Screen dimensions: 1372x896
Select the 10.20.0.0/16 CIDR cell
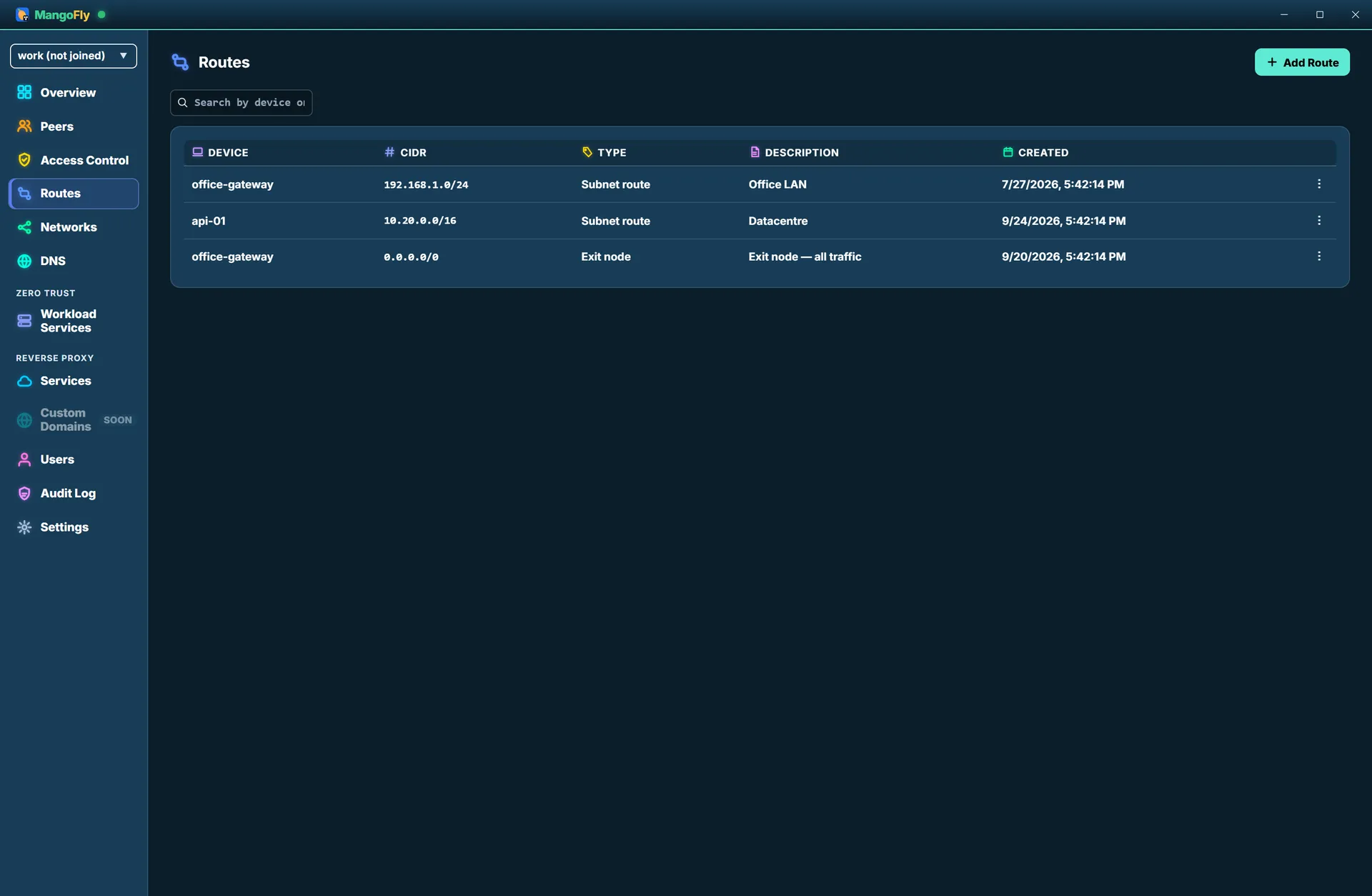click(x=419, y=221)
